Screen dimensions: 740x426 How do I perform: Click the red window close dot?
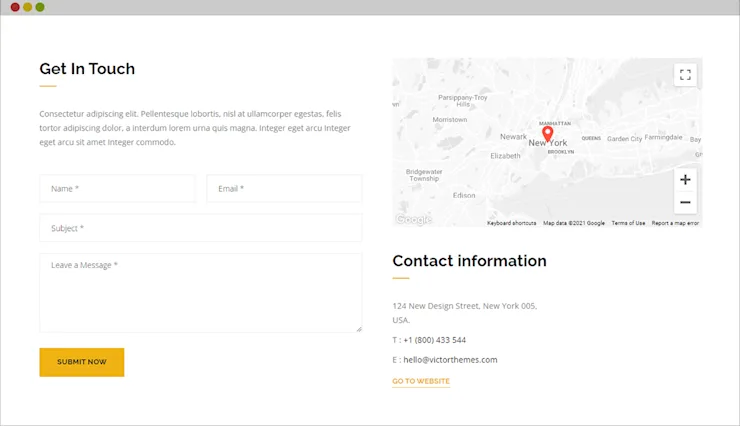[x=15, y=7]
